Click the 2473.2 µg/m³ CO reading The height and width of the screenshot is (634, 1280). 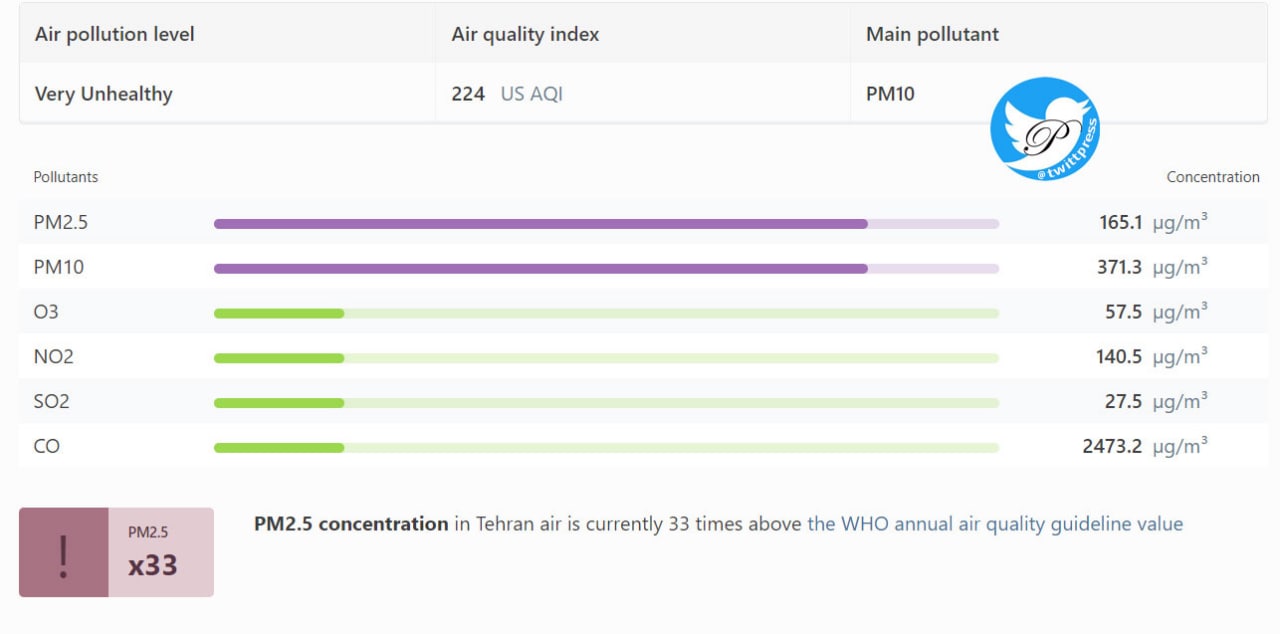(x=1144, y=446)
